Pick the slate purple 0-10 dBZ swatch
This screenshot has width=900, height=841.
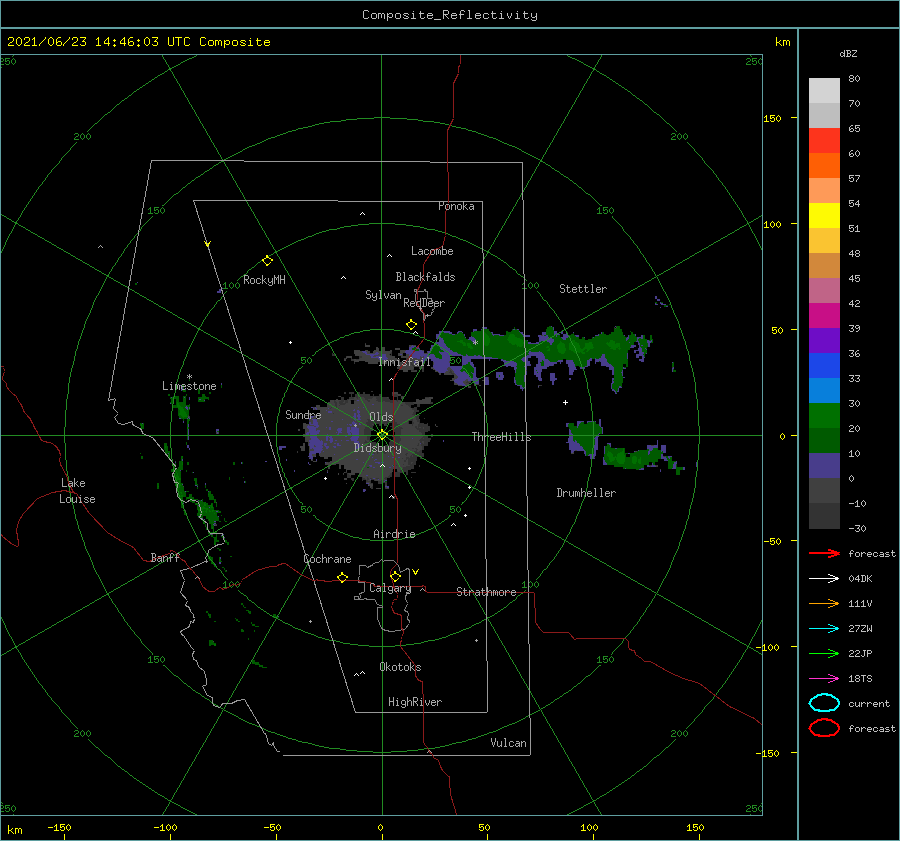point(824,466)
